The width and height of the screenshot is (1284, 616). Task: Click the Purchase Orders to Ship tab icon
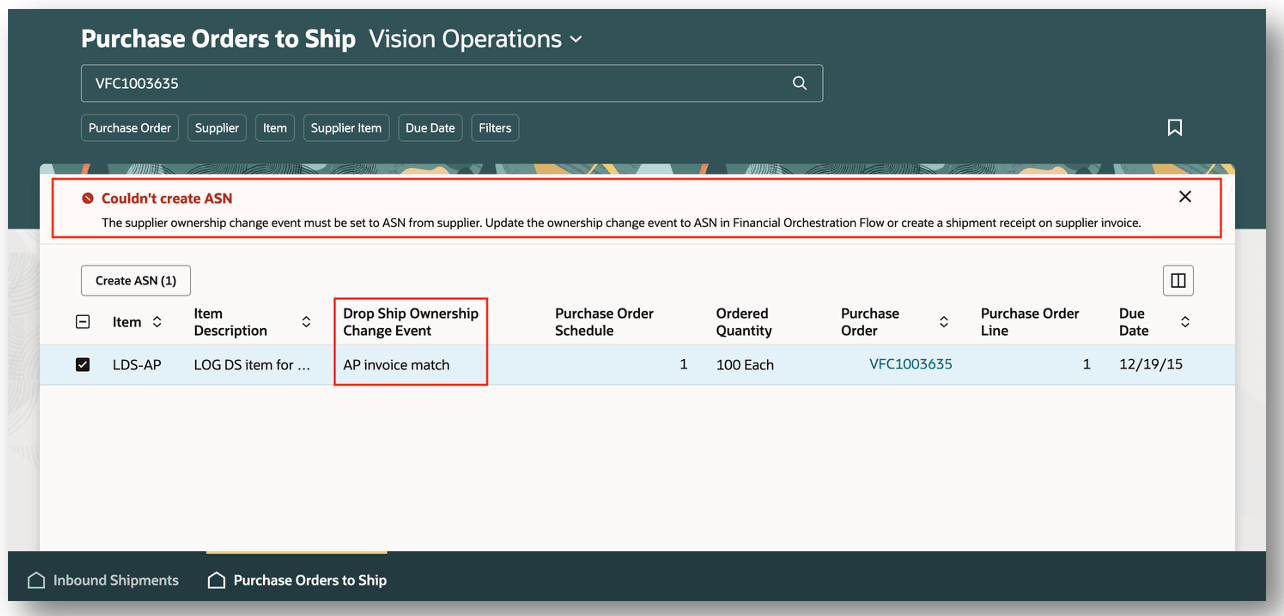pyautogui.click(x=216, y=580)
